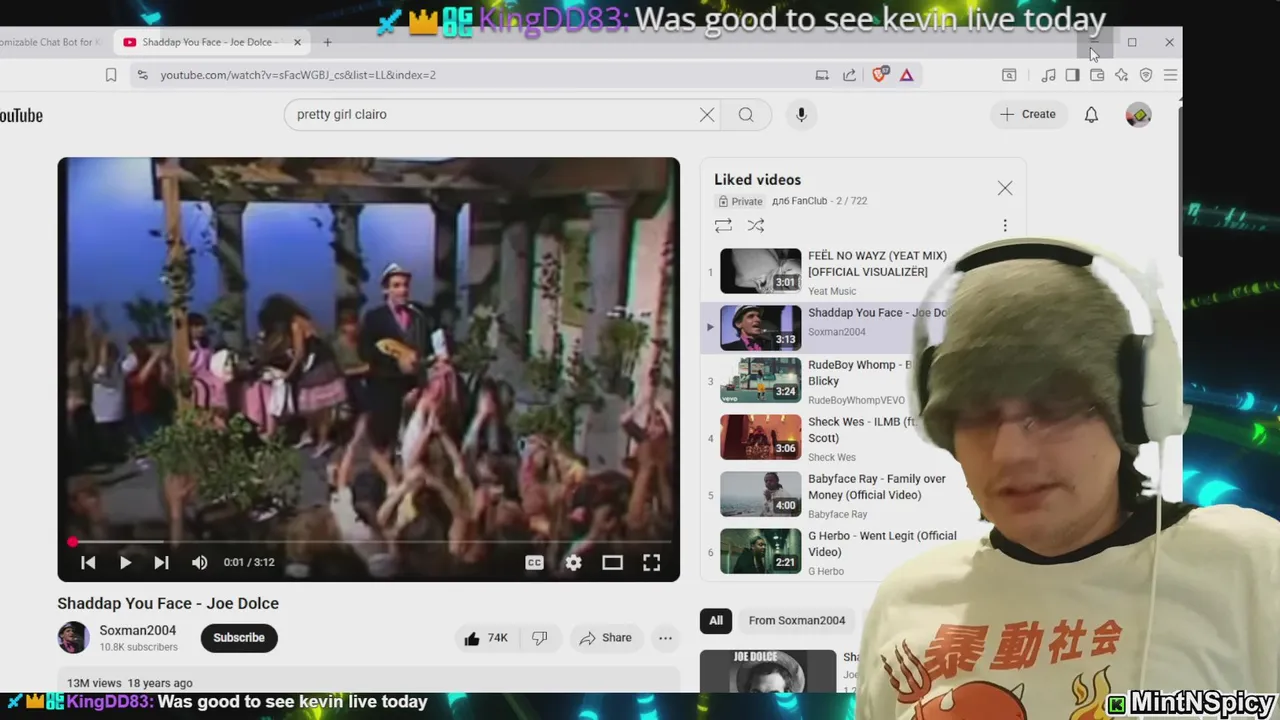The width and height of the screenshot is (1280, 720).
Task: Skip to previous video in player
Action: click(88, 562)
